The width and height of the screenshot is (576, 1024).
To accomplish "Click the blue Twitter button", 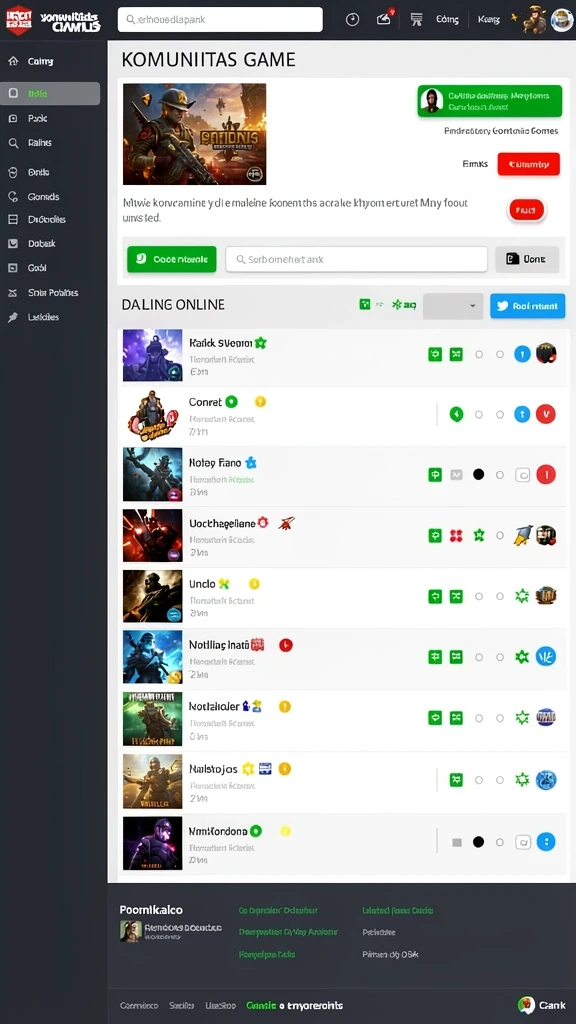I will 528,306.
